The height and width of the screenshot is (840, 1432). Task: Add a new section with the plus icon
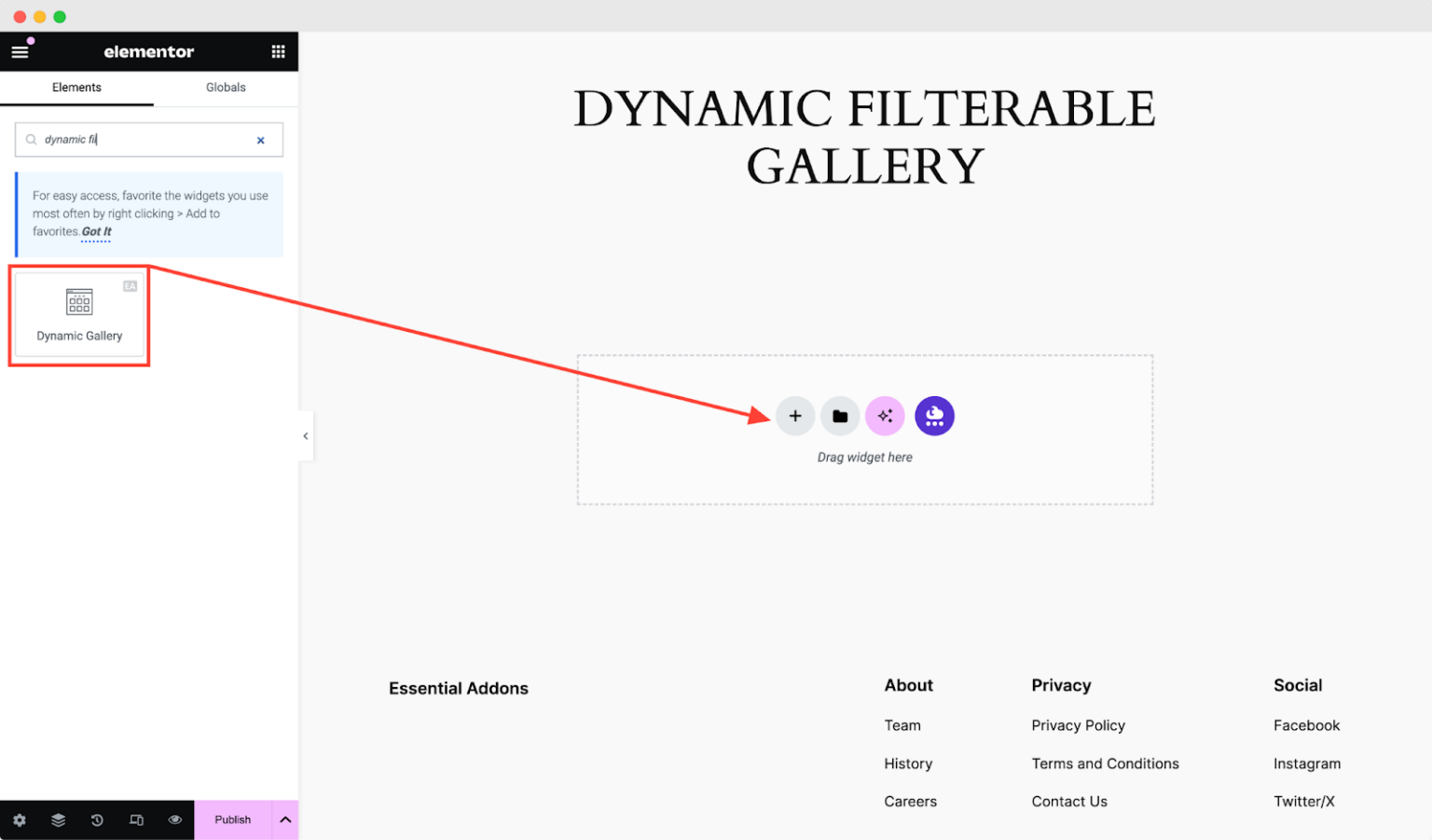coord(795,416)
